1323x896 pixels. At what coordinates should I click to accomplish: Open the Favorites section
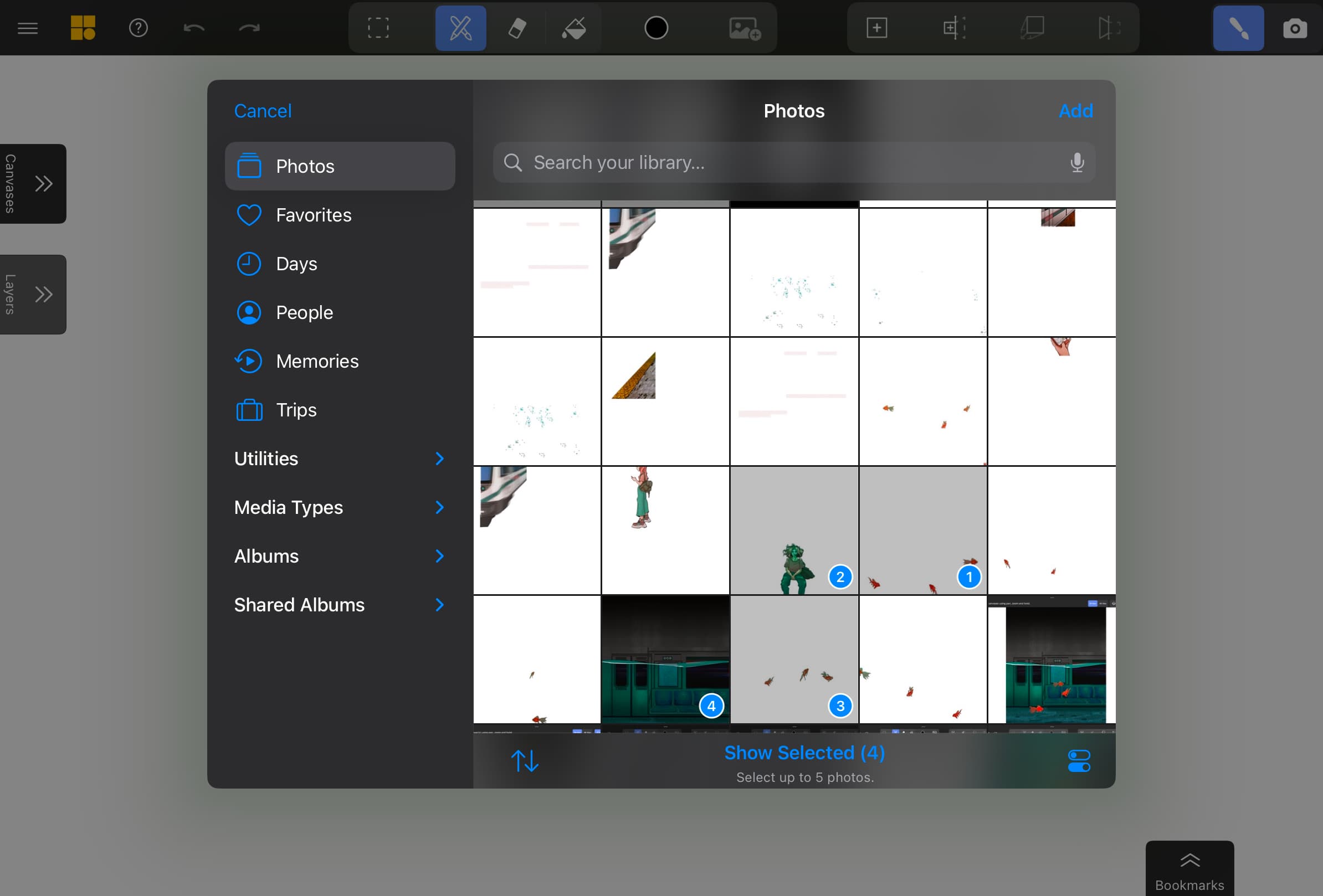pos(313,215)
